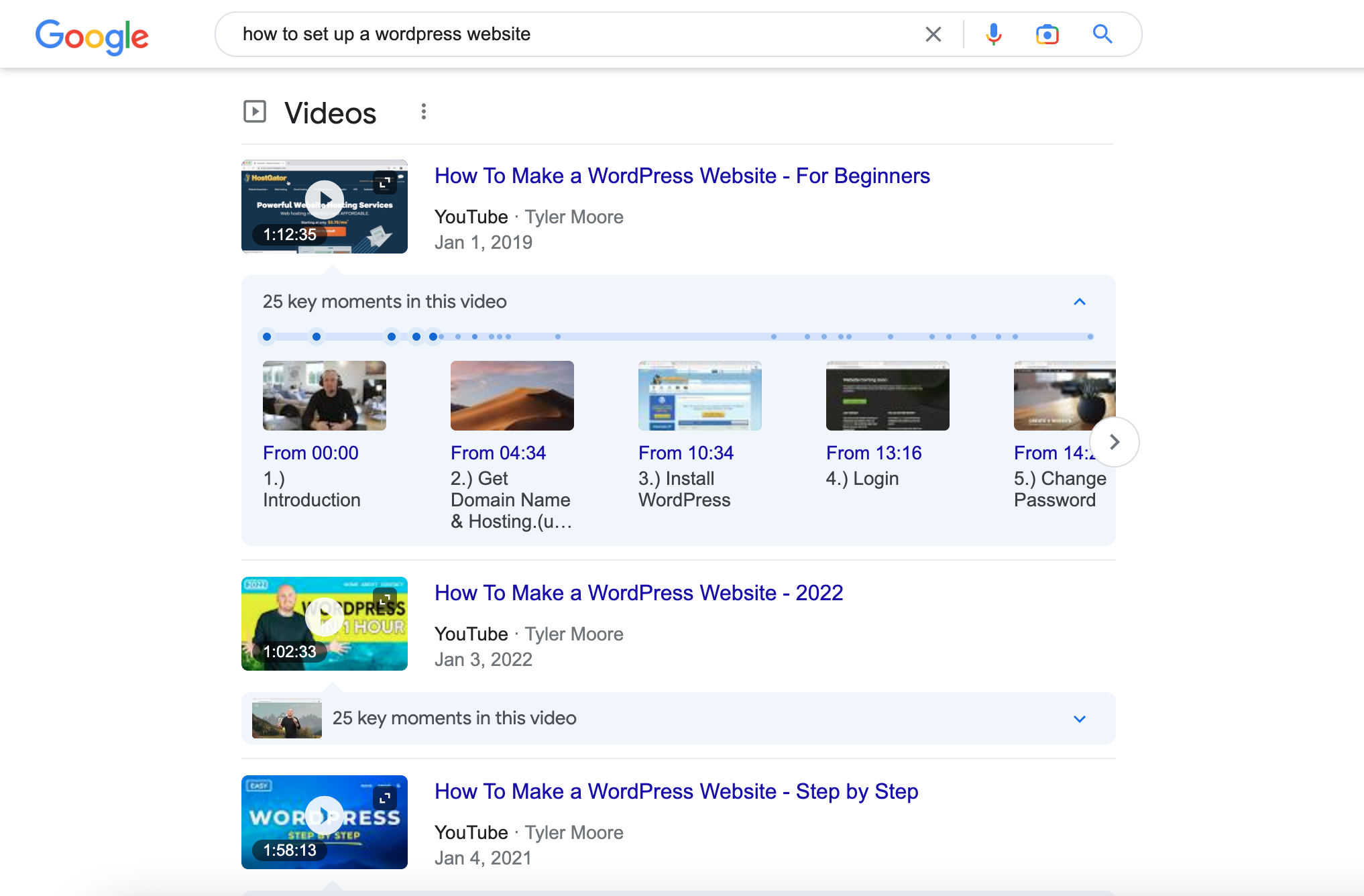This screenshot has width=1364, height=896.
Task: Select the 3.) Install WordPress moment thumbnail
Action: click(699, 396)
